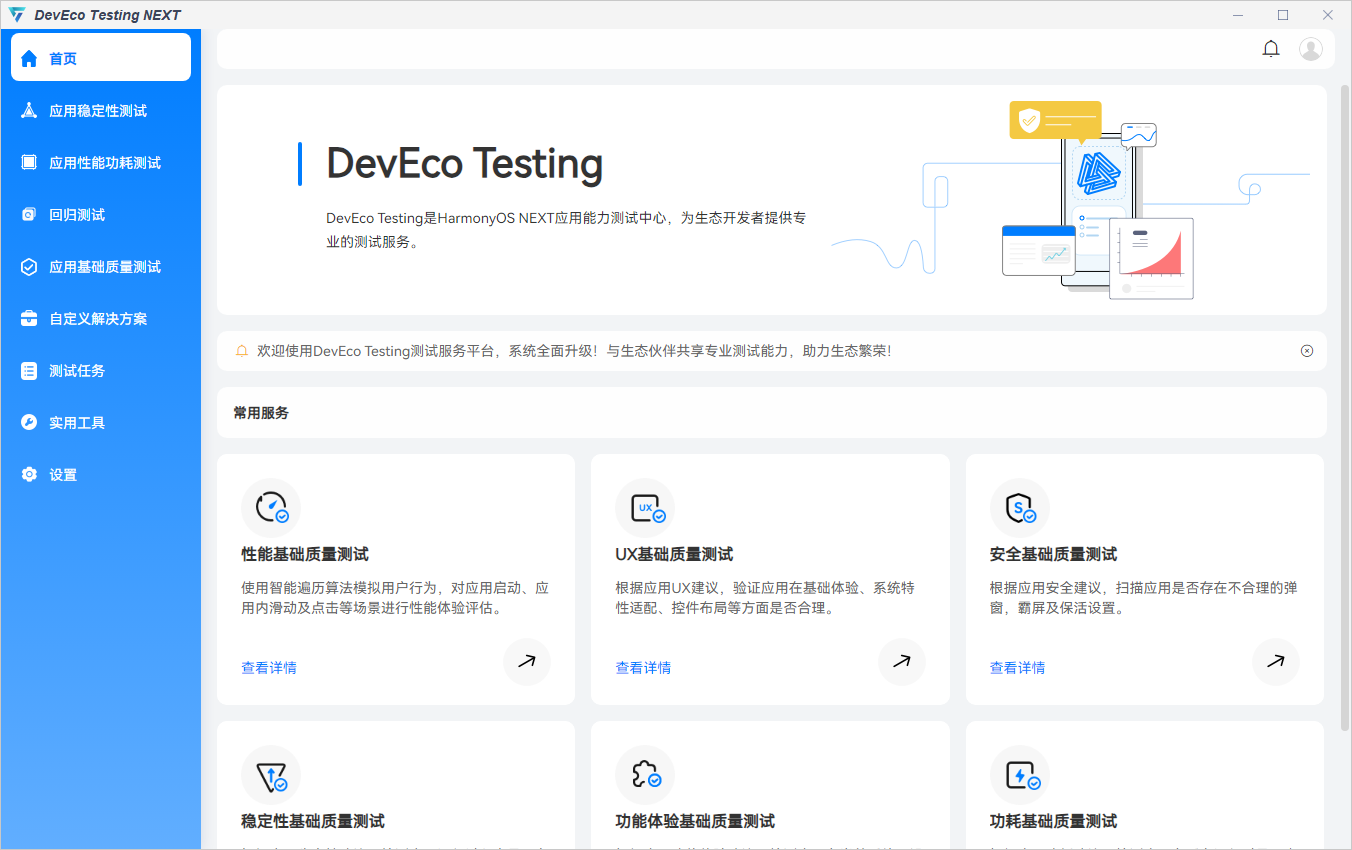Viewport: 1352px width, 850px height.
Task: Open 测试任务 list in the sidebar
Action: click(x=101, y=371)
